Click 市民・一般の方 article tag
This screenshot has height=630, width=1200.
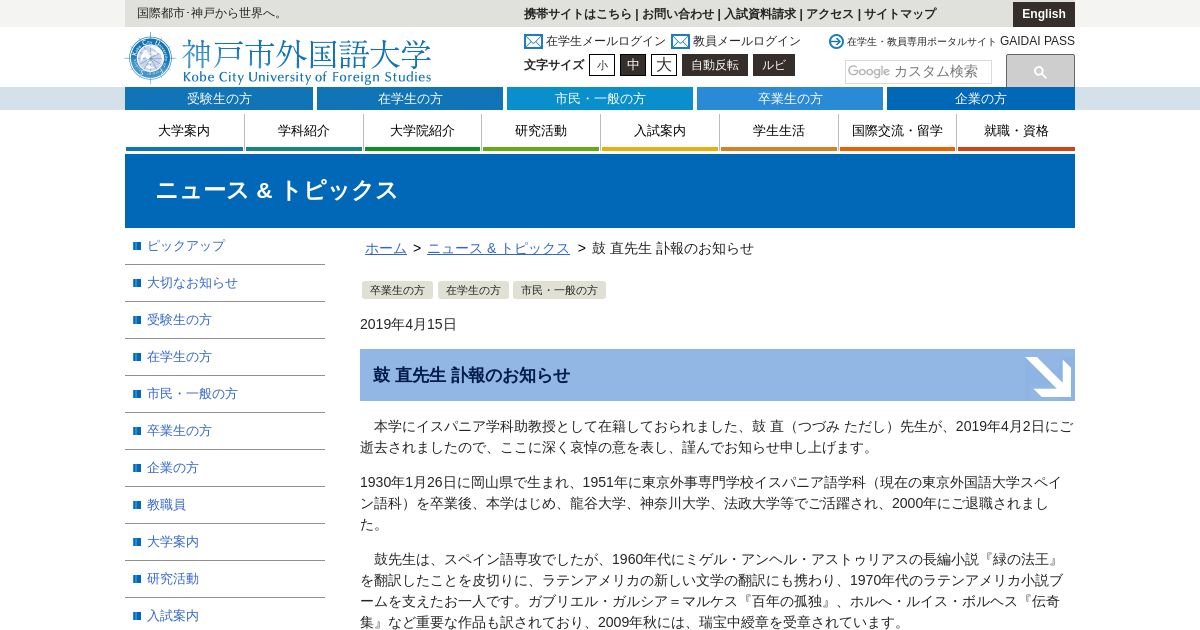(559, 290)
